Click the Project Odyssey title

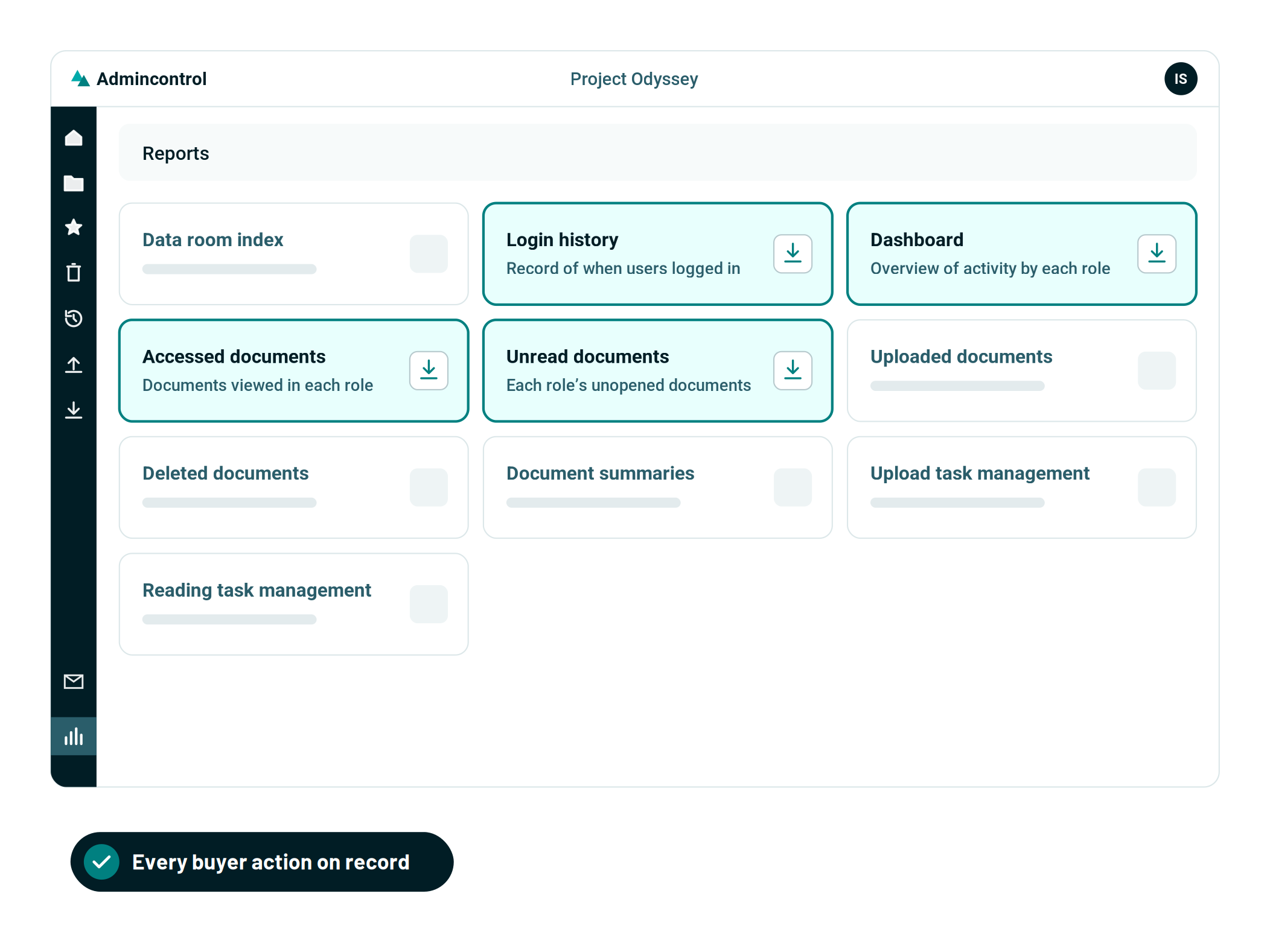(x=634, y=79)
